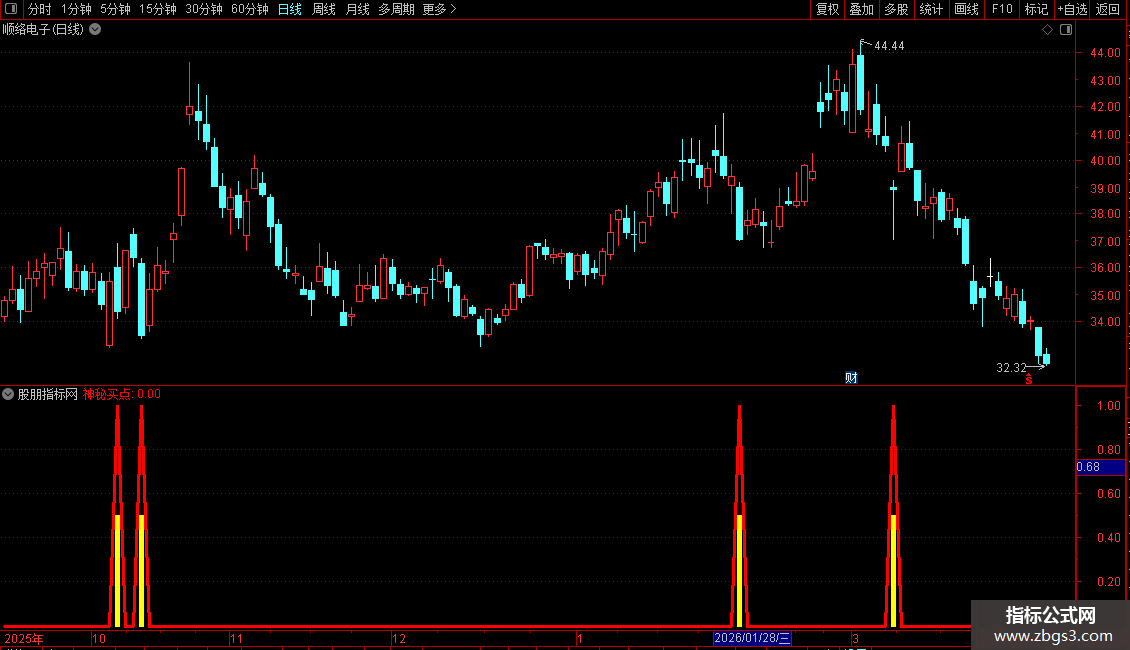Screen dimensions: 1130x650
Task: Click the month 10 marker on time axis
Action: 99,638
